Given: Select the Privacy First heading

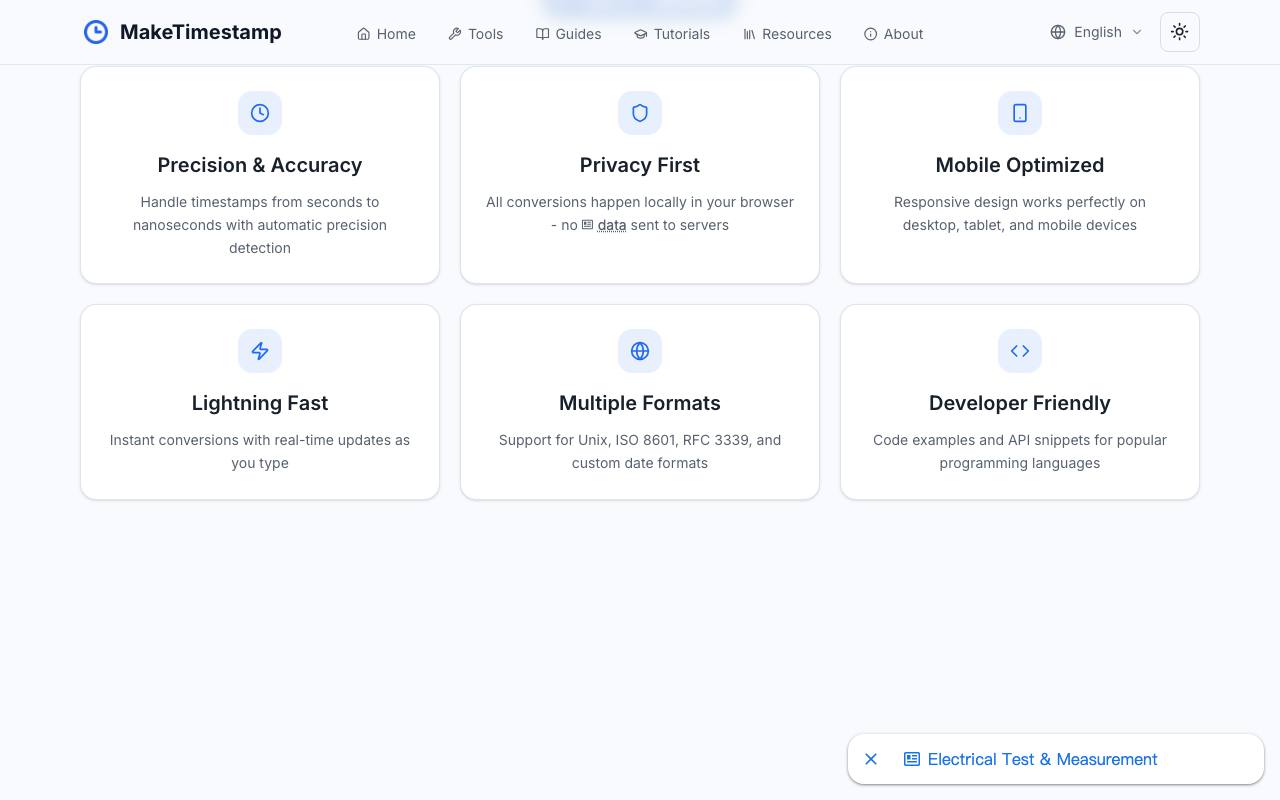Looking at the screenshot, I should (x=640, y=165).
